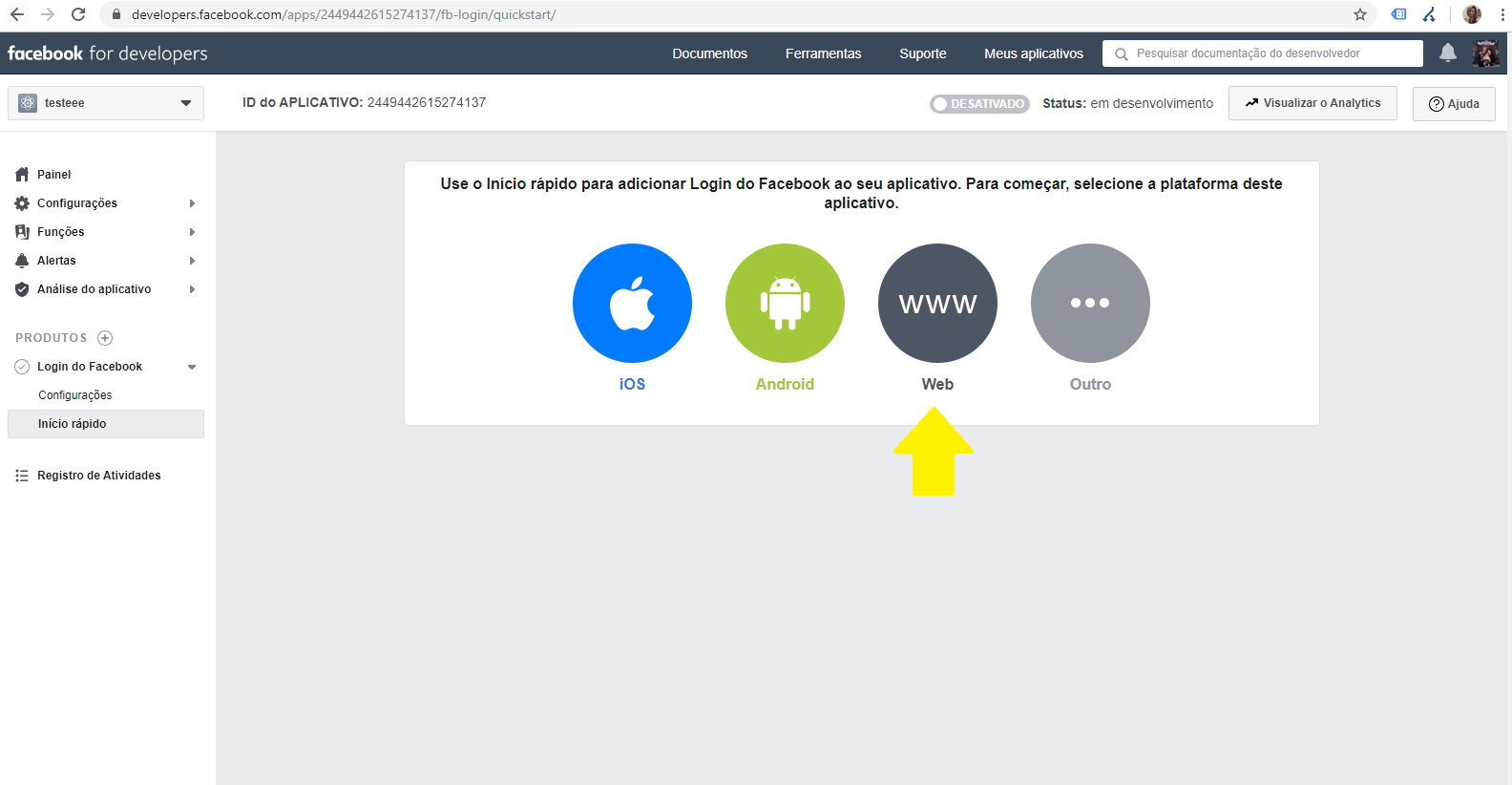Reload the page

click(x=78, y=14)
